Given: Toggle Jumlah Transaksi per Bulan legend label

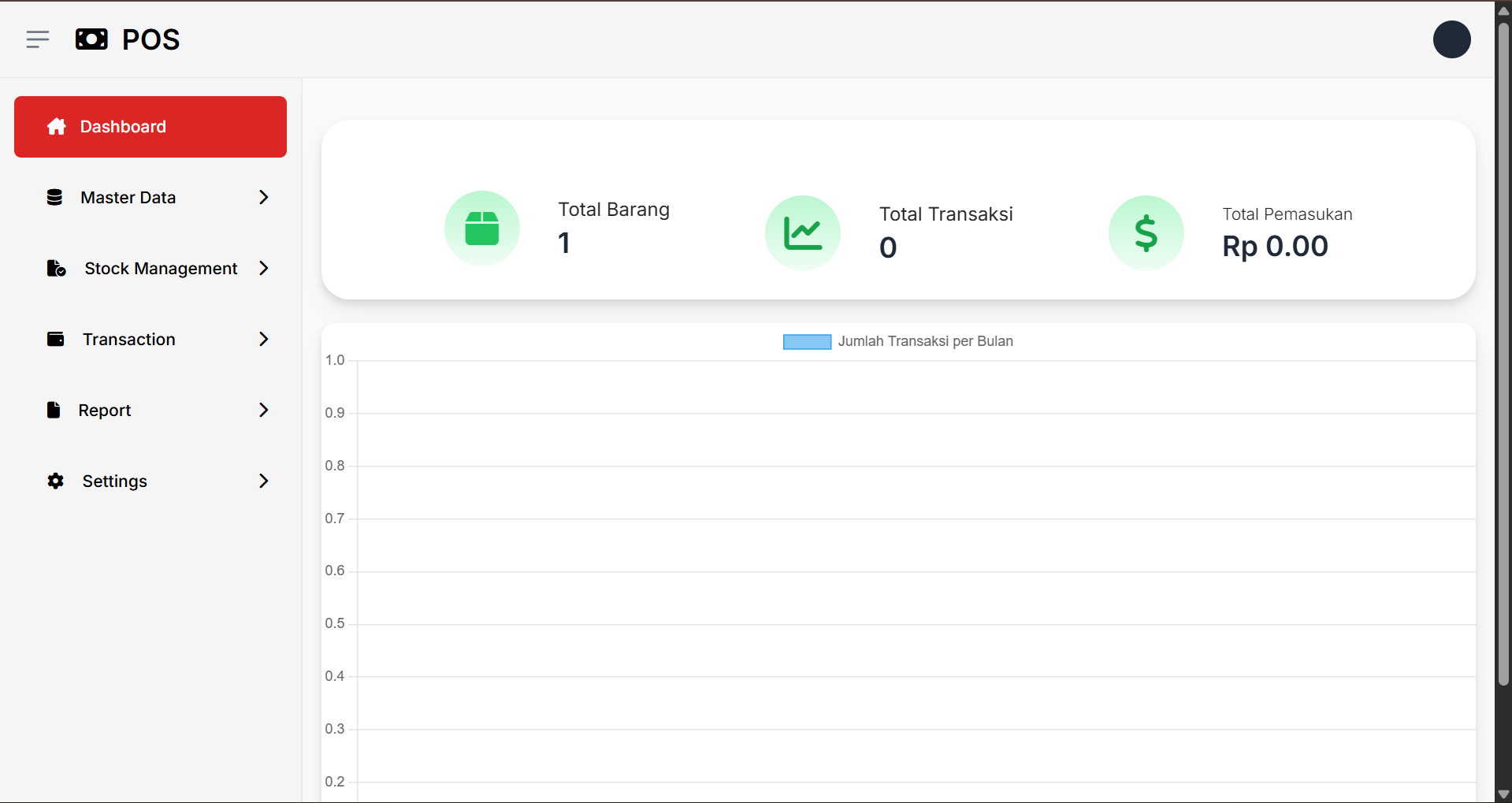Looking at the screenshot, I should click(x=925, y=341).
